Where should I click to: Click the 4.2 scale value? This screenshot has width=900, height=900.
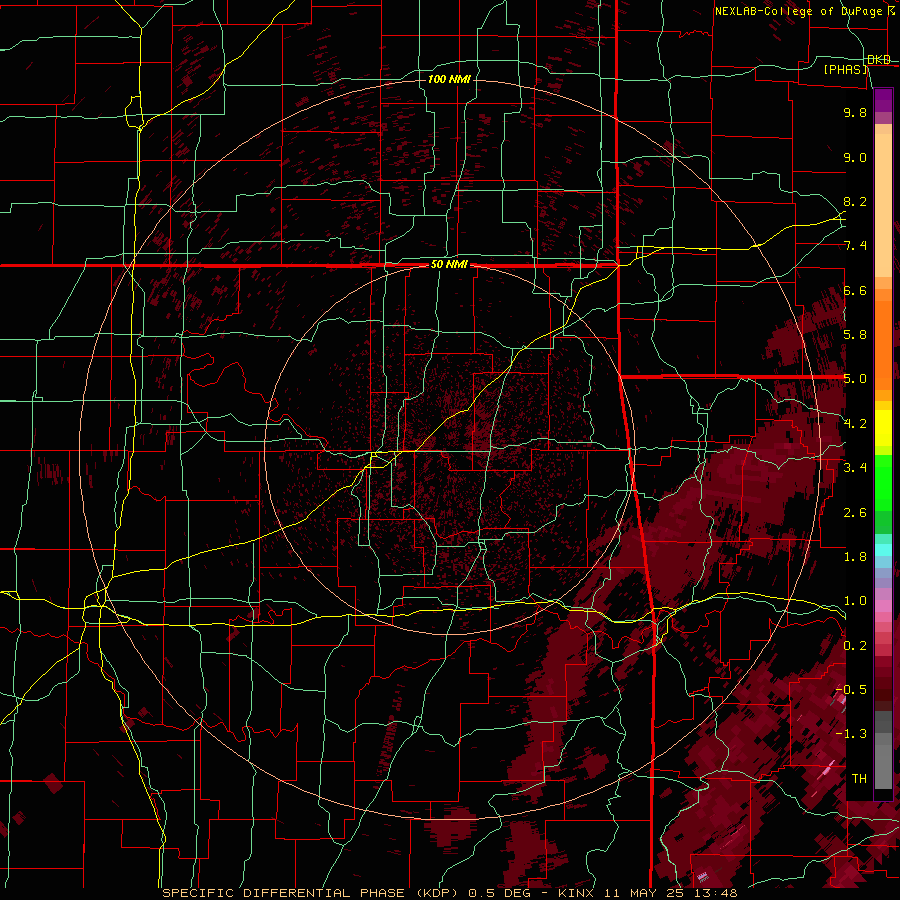click(x=855, y=424)
